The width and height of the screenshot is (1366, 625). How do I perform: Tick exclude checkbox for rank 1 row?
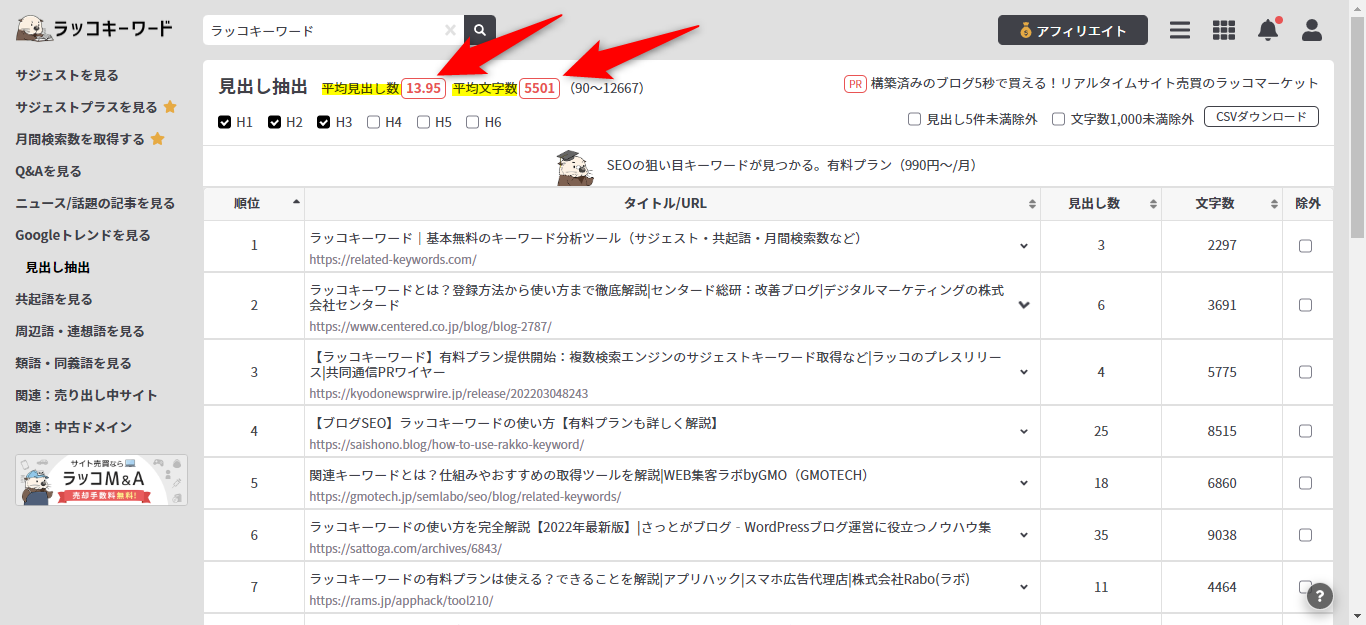pyautogui.click(x=1305, y=246)
